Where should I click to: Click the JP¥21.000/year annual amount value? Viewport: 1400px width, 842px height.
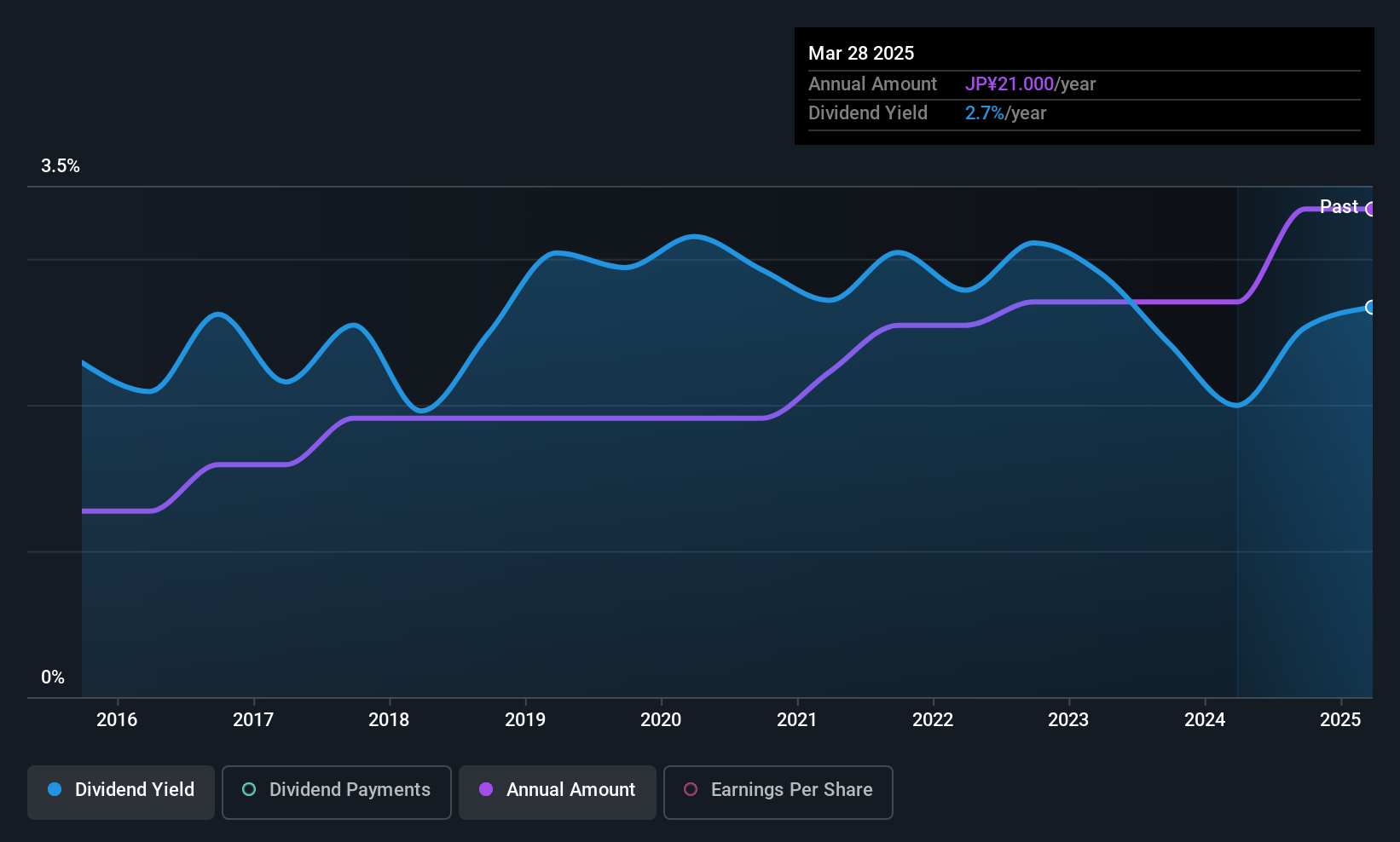1030,84
